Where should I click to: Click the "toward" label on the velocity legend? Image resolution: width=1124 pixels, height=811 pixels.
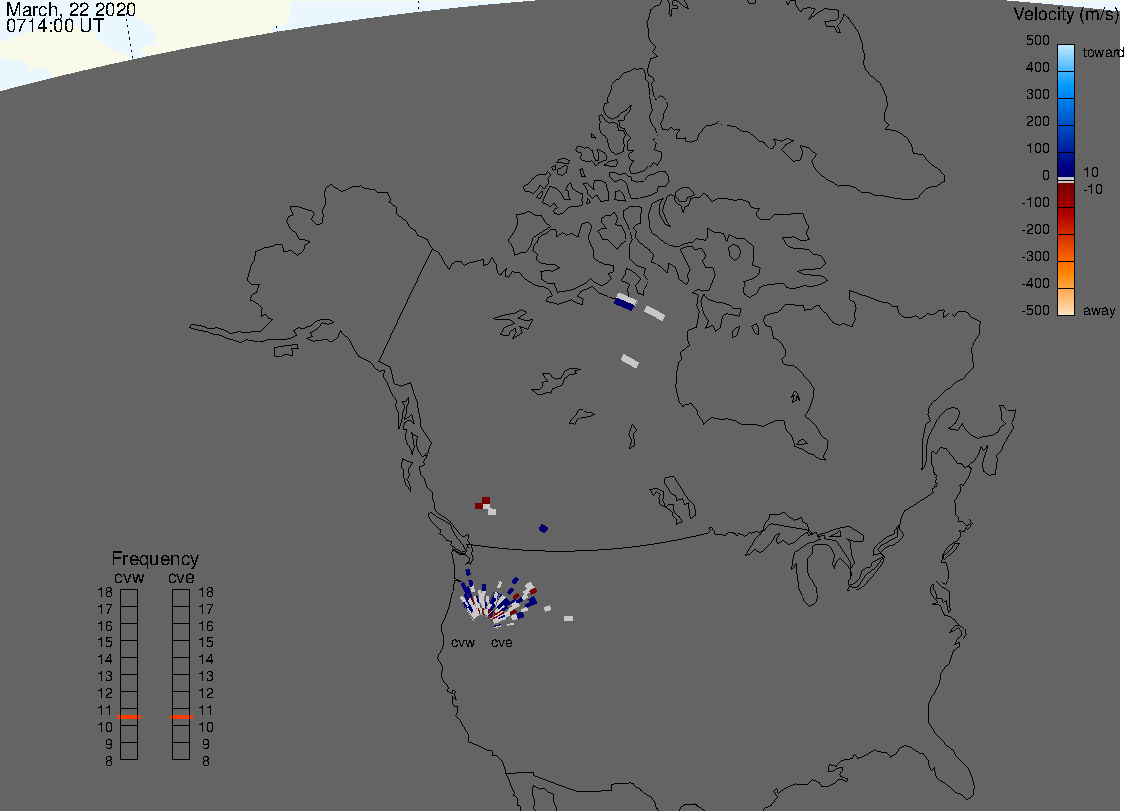(1102, 52)
